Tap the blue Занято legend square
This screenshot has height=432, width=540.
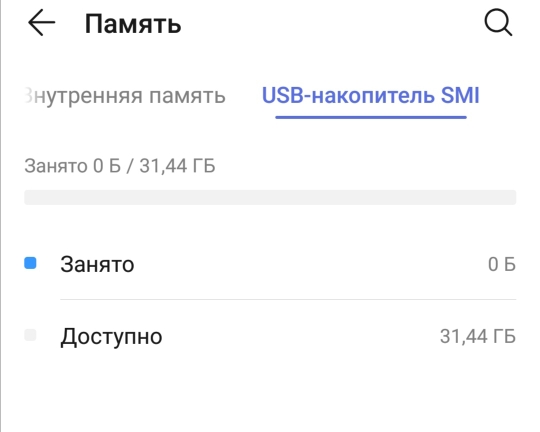(x=30, y=263)
